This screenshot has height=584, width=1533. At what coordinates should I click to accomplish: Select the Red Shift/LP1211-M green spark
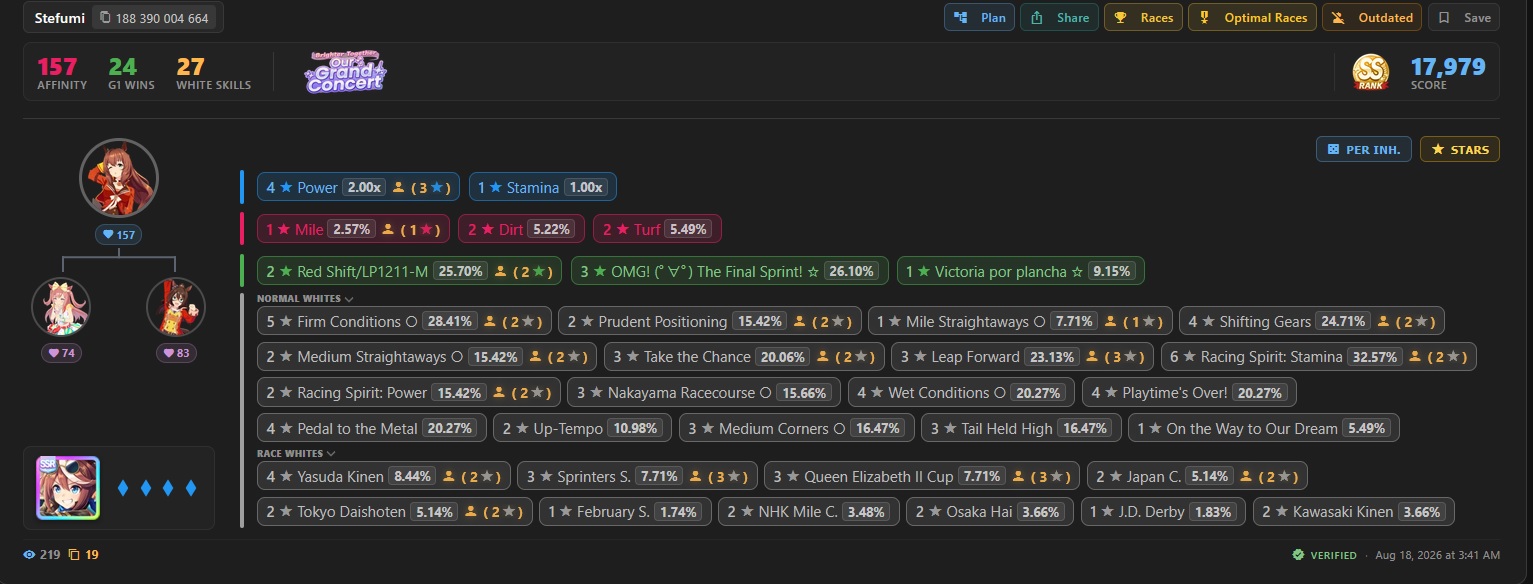(x=410, y=271)
